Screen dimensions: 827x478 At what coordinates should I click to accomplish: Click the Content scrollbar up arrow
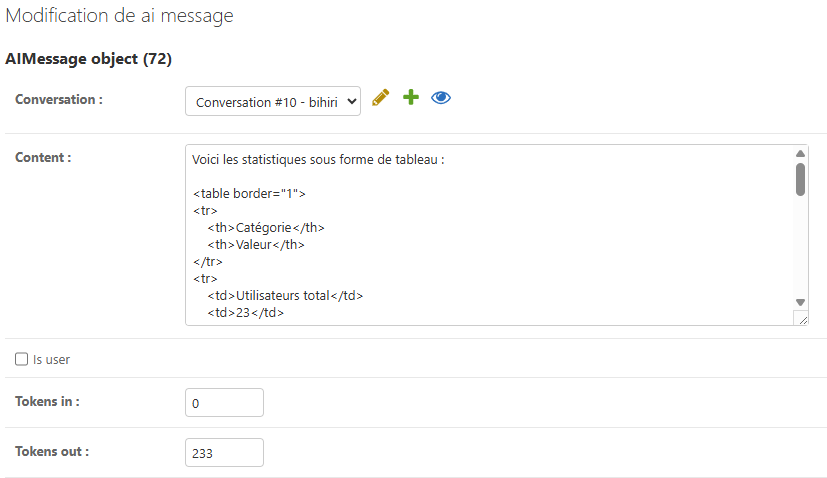[800, 154]
